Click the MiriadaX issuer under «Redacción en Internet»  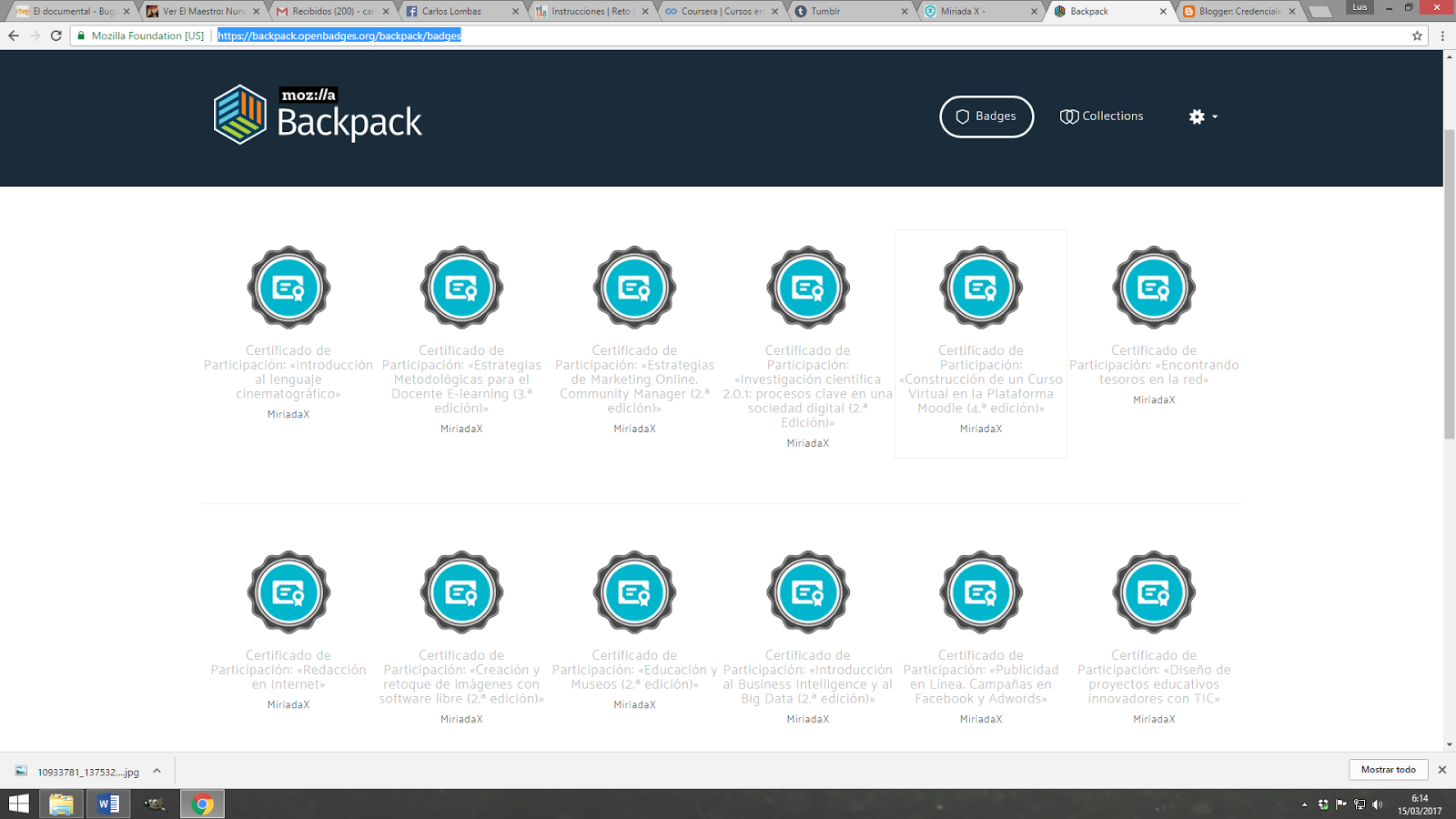[288, 705]
